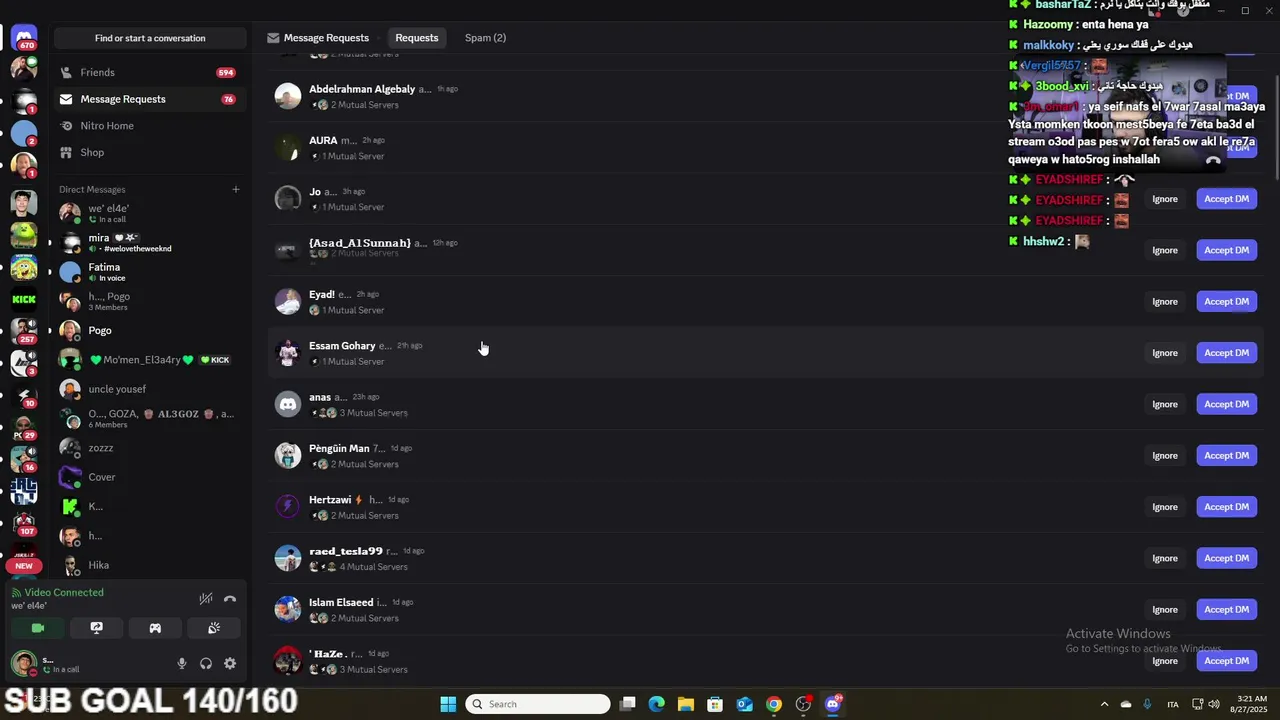Mute the microphone in user panel
Viewport: 1280px width, 720px height.
[x=181, y=663]
